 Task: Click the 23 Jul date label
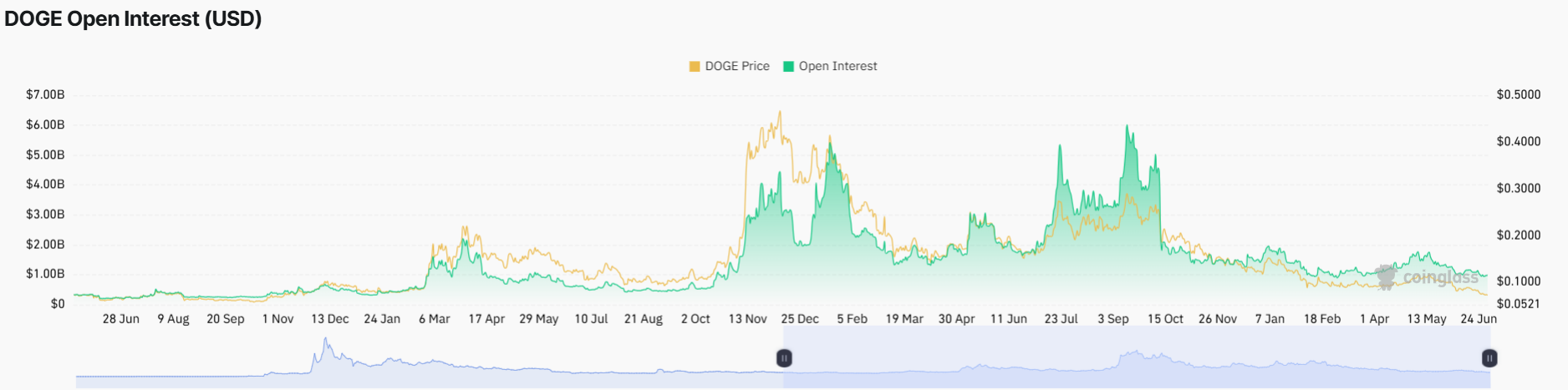click(1061, 319)
